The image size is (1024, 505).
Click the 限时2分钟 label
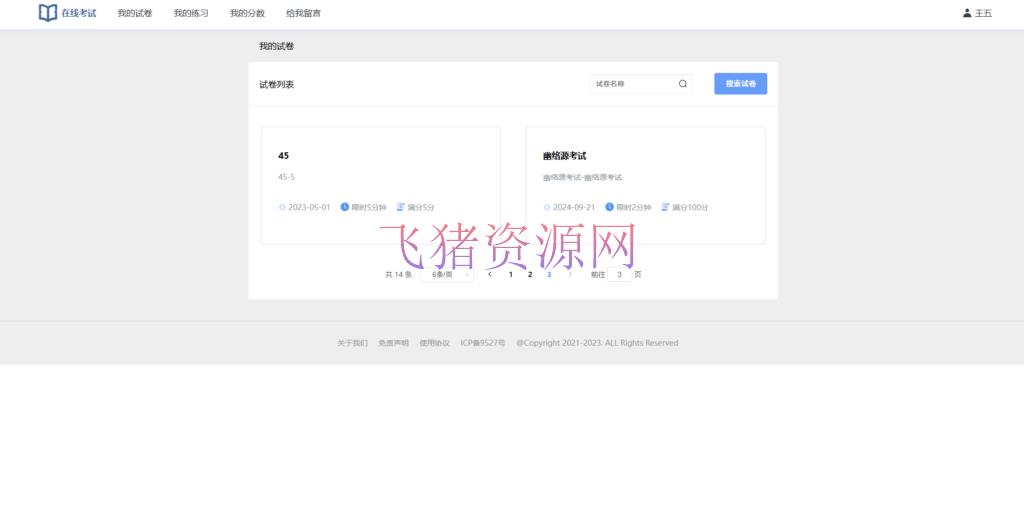[x=633, y=208]
